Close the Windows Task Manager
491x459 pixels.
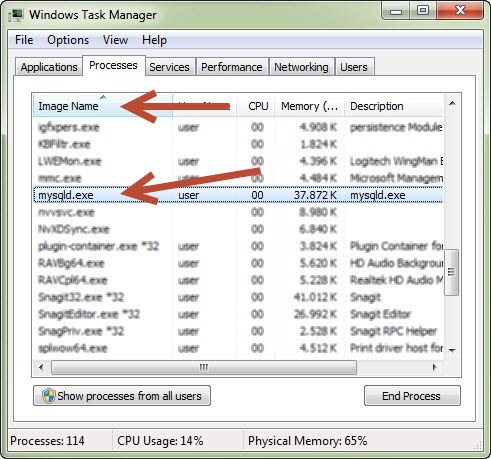(460, 11)
